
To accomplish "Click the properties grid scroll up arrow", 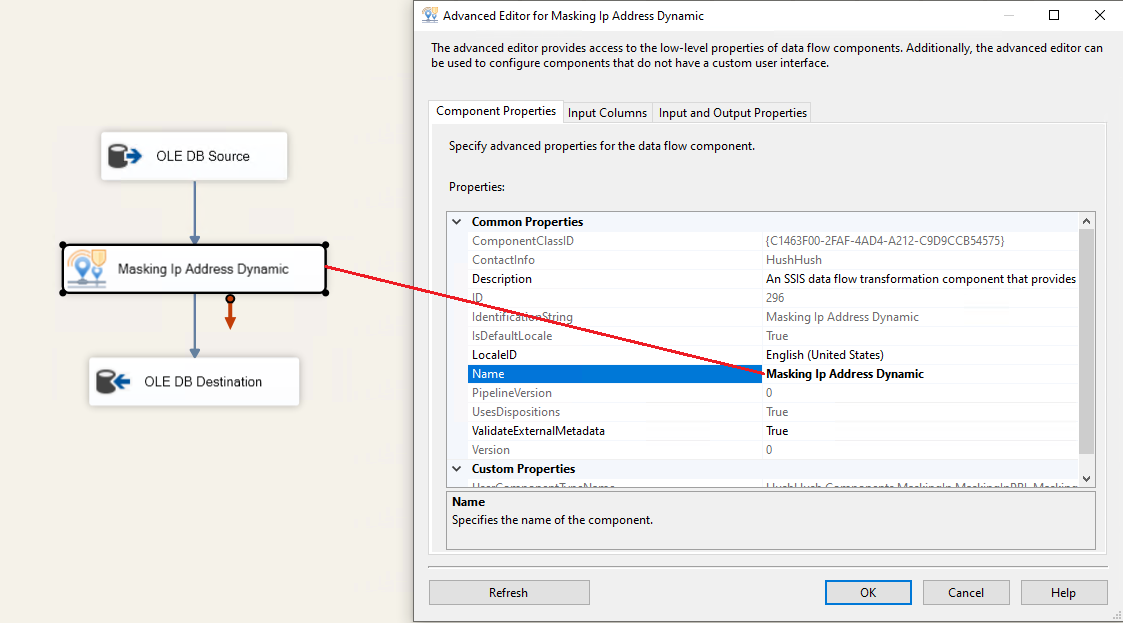I will pyautogui.click(x=1086, y=221).
